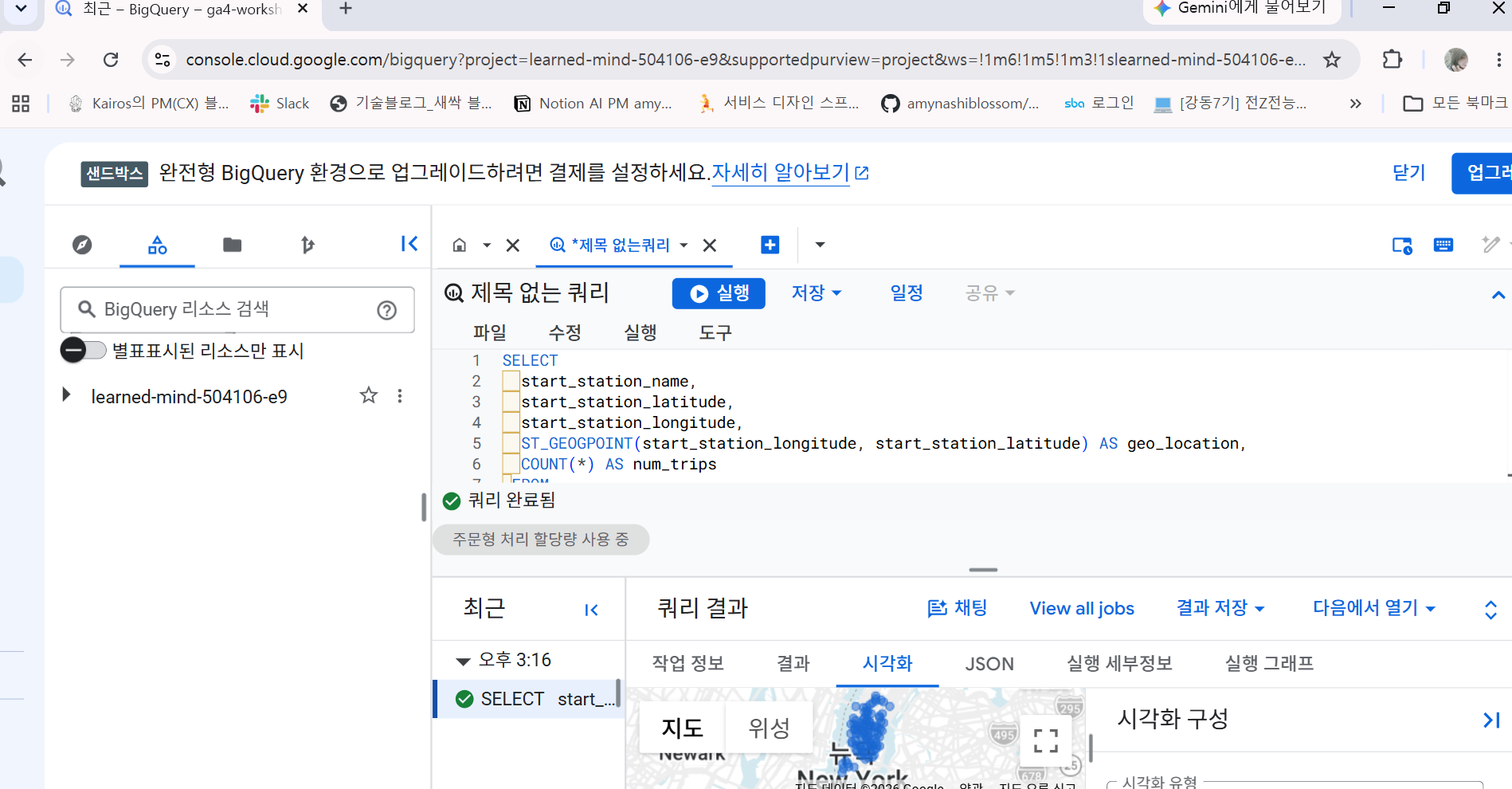1512x789 pixels.
Task: Create a new SQL query tab
Action: [x=770, y=245]
